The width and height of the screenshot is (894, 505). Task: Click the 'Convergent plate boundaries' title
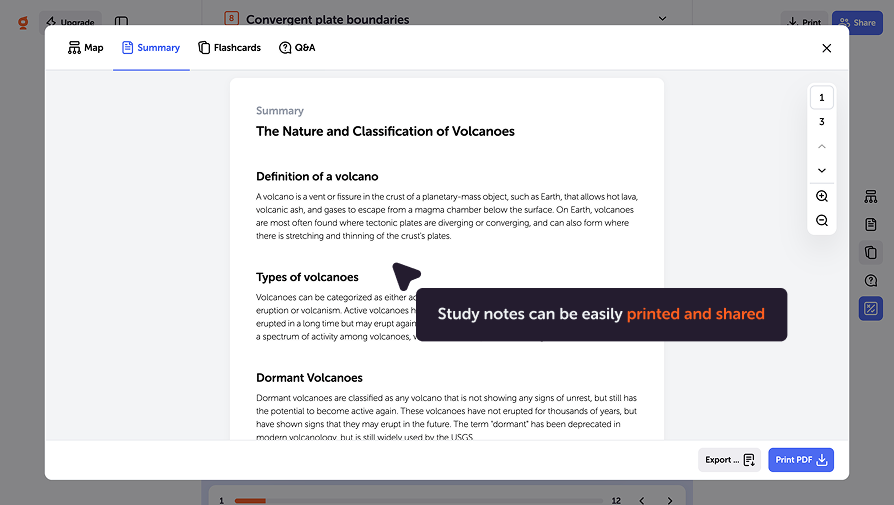pyautogui.click(x=327, y=19)
